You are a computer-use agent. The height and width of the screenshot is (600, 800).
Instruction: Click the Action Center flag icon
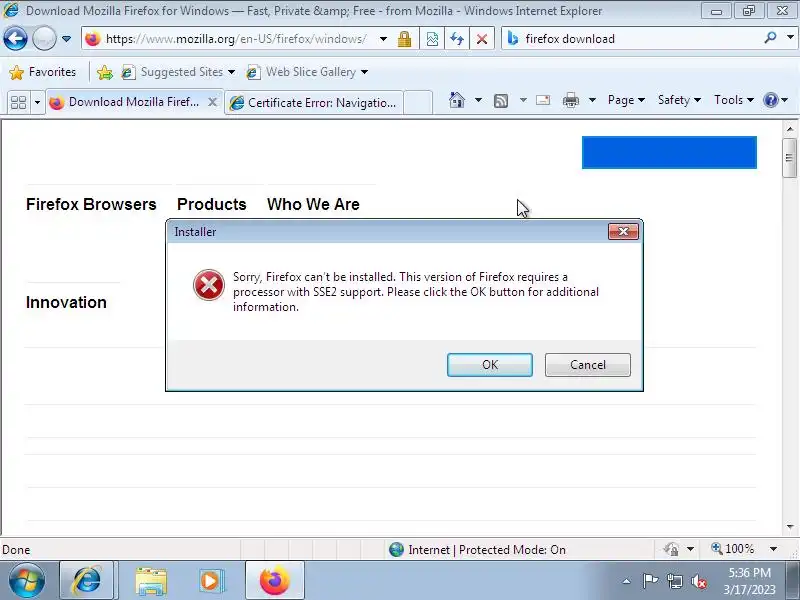pos(650,581)
